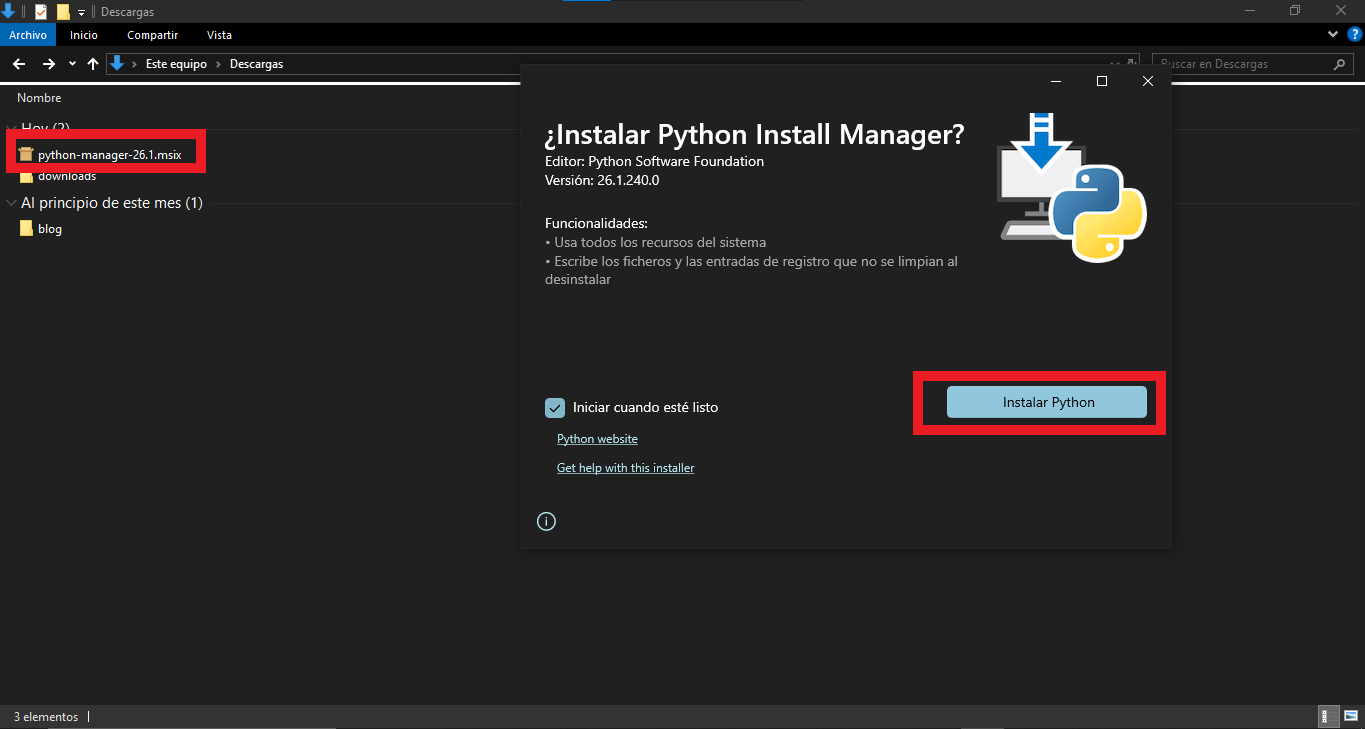Close the Python installer dialog
Screen dimensions: 1365x729
(x=1148, y=81)
